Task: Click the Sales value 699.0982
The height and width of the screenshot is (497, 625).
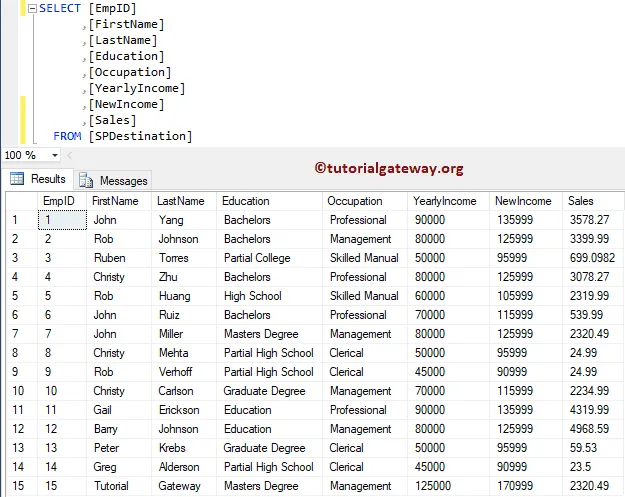Action: click(x=592, y=258)
